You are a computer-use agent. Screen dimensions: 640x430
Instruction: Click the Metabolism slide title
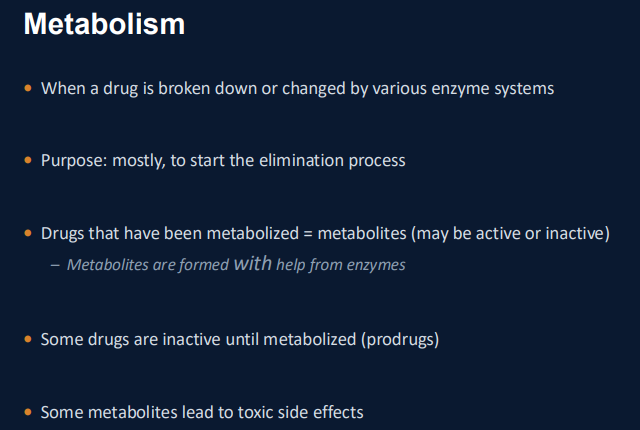coord(104,24)
